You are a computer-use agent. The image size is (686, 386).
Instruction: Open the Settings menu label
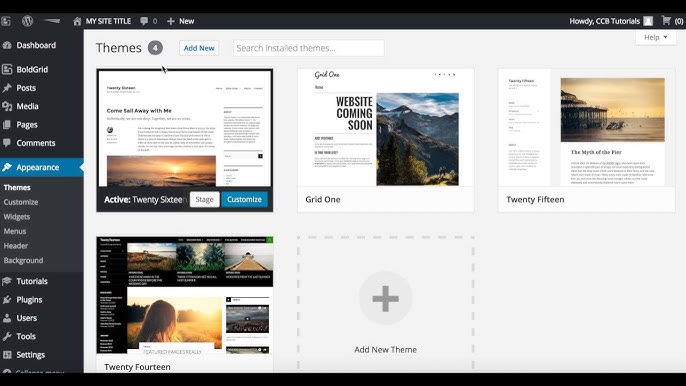(x=31, y=355)
